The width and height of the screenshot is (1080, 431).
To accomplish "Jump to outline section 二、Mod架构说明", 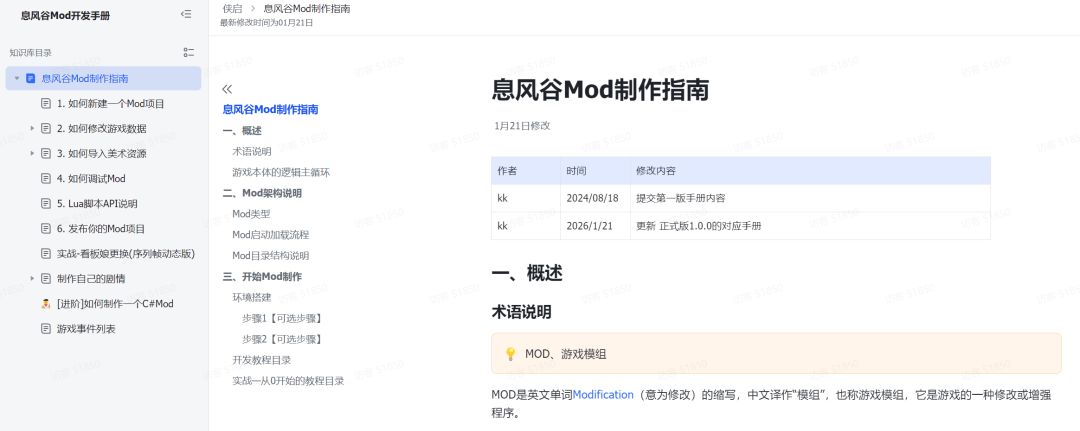I will pos(262,193).
